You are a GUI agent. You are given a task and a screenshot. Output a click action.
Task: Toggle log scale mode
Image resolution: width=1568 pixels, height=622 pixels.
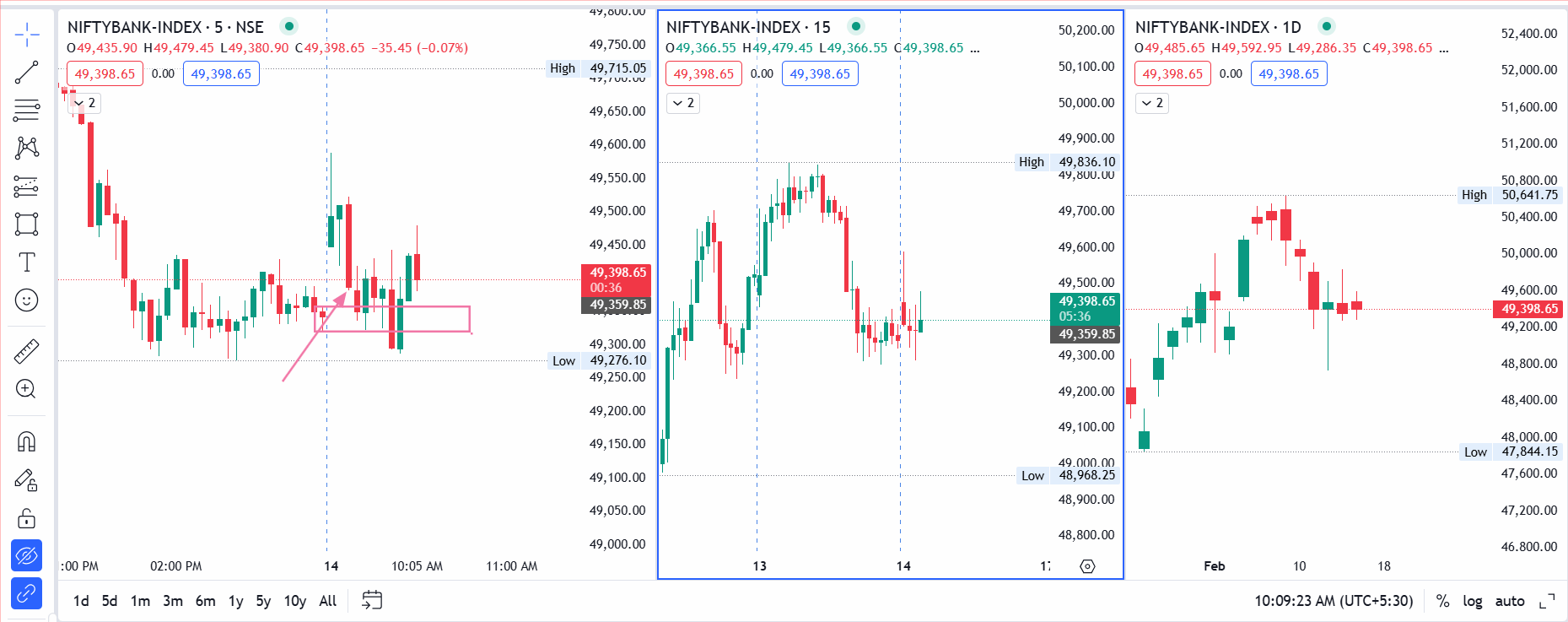(x=1473, y=601)
